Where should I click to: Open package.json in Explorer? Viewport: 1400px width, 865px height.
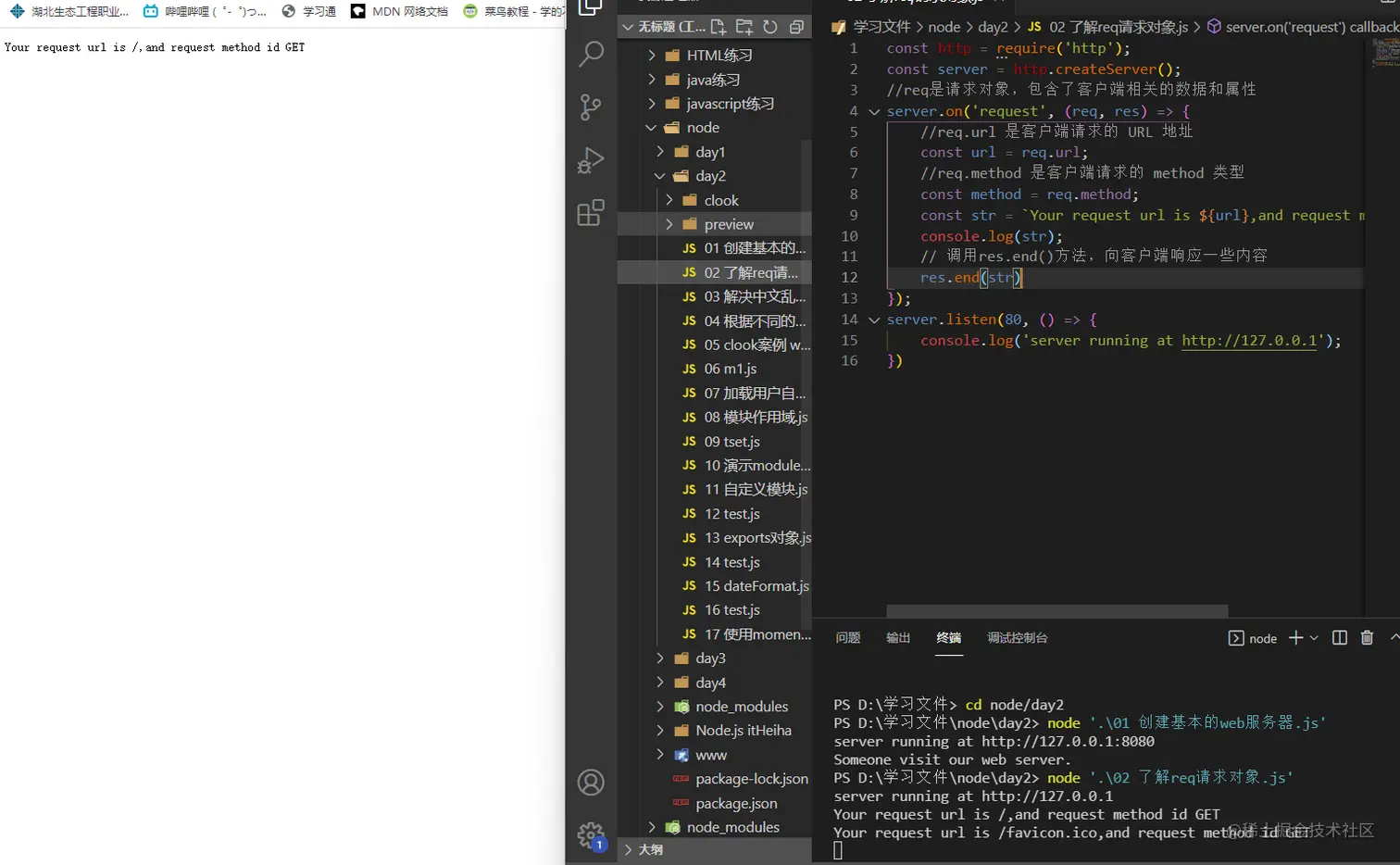pos(736,803)
